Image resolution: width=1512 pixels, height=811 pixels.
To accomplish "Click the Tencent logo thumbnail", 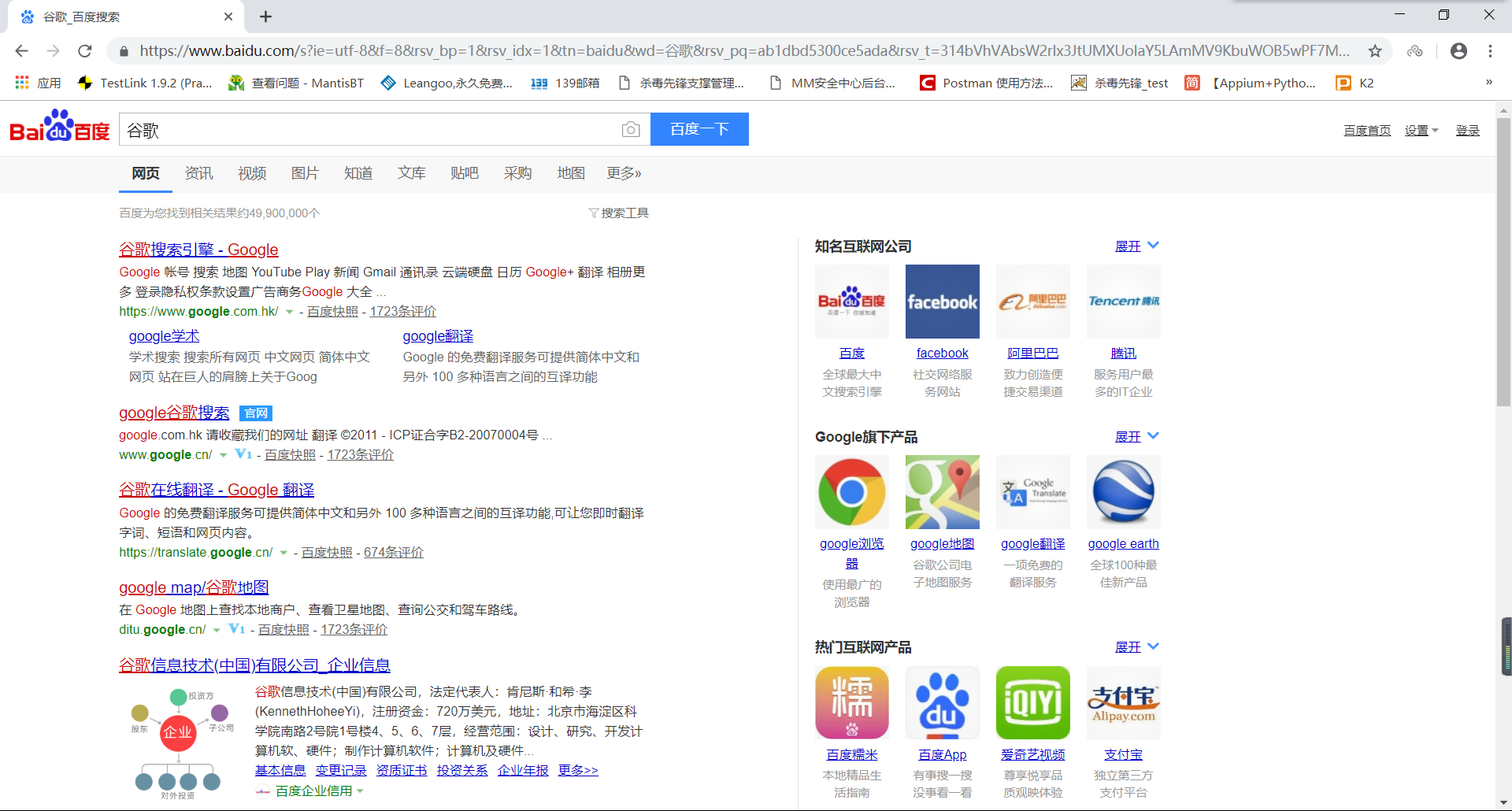I will [x=1124, y=302].
